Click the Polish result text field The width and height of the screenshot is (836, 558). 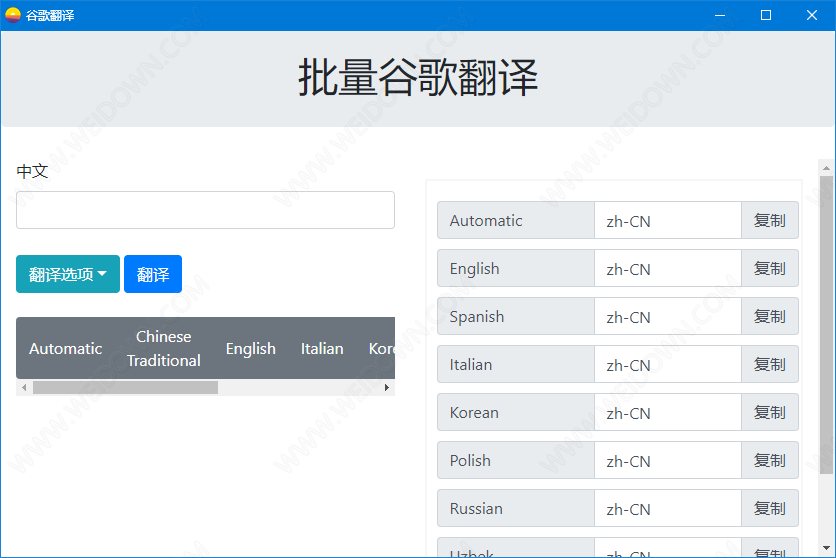tap(668, 460)
